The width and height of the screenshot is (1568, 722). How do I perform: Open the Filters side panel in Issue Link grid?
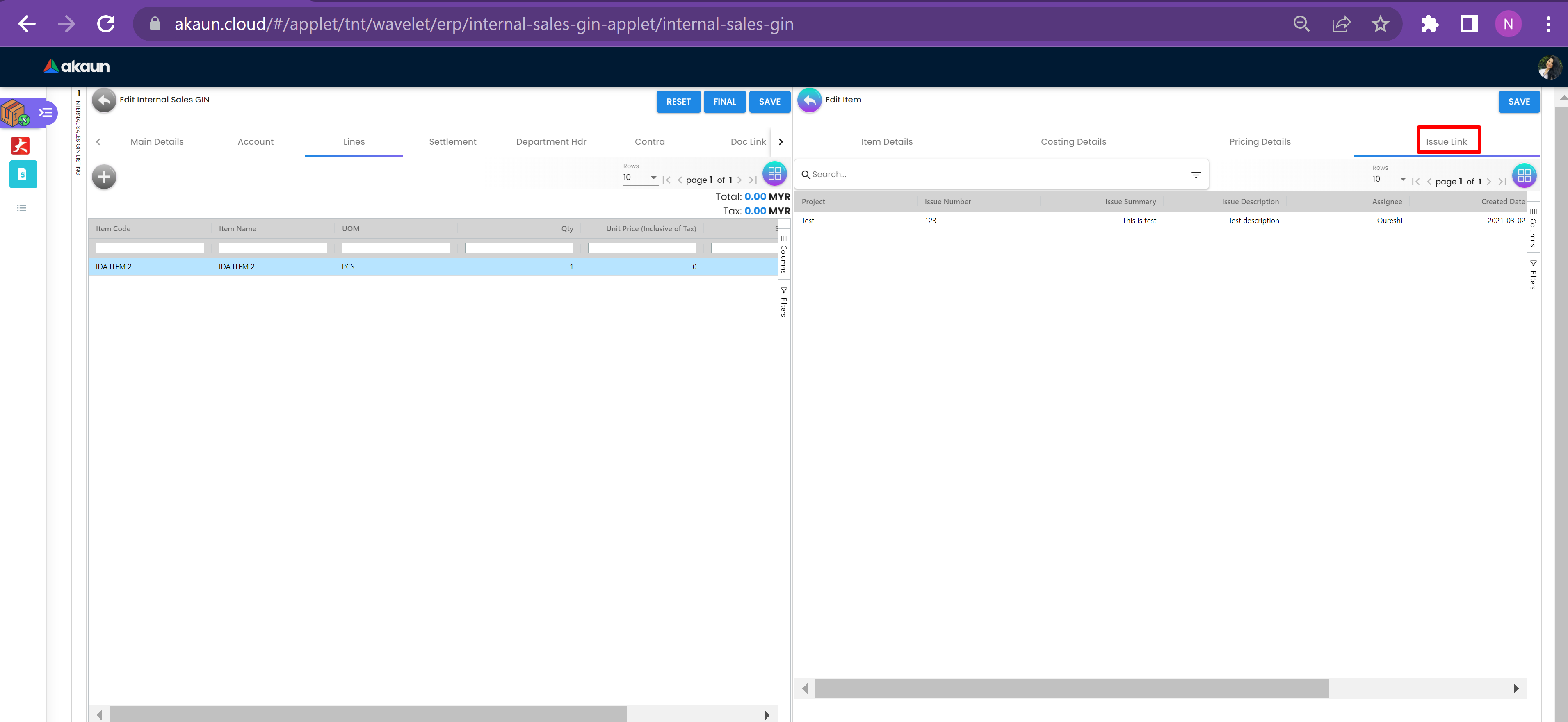(x=1533, y=276)
